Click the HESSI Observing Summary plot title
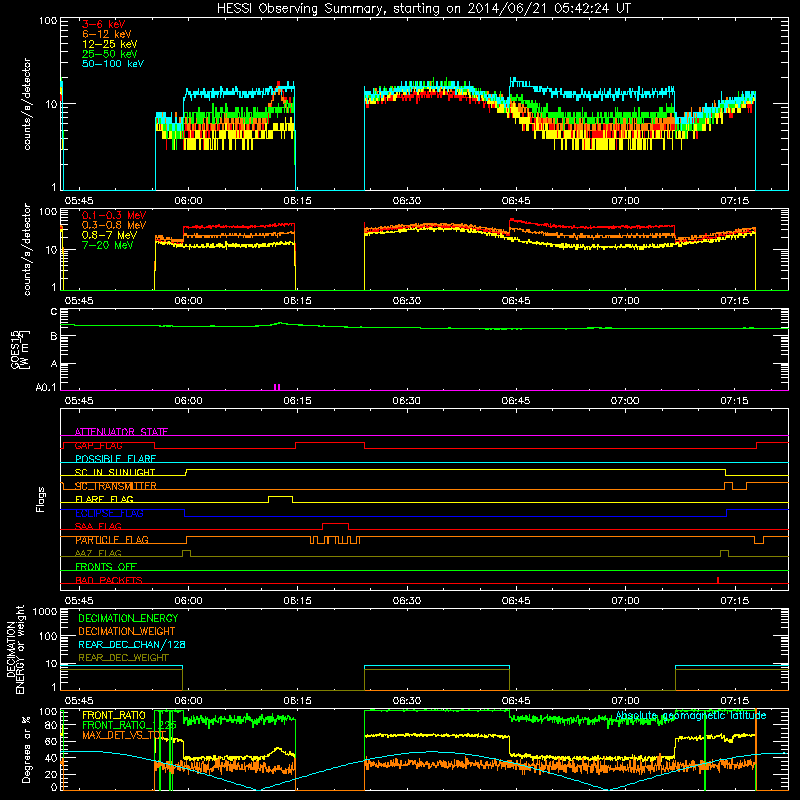 click(x=424, y=8)
